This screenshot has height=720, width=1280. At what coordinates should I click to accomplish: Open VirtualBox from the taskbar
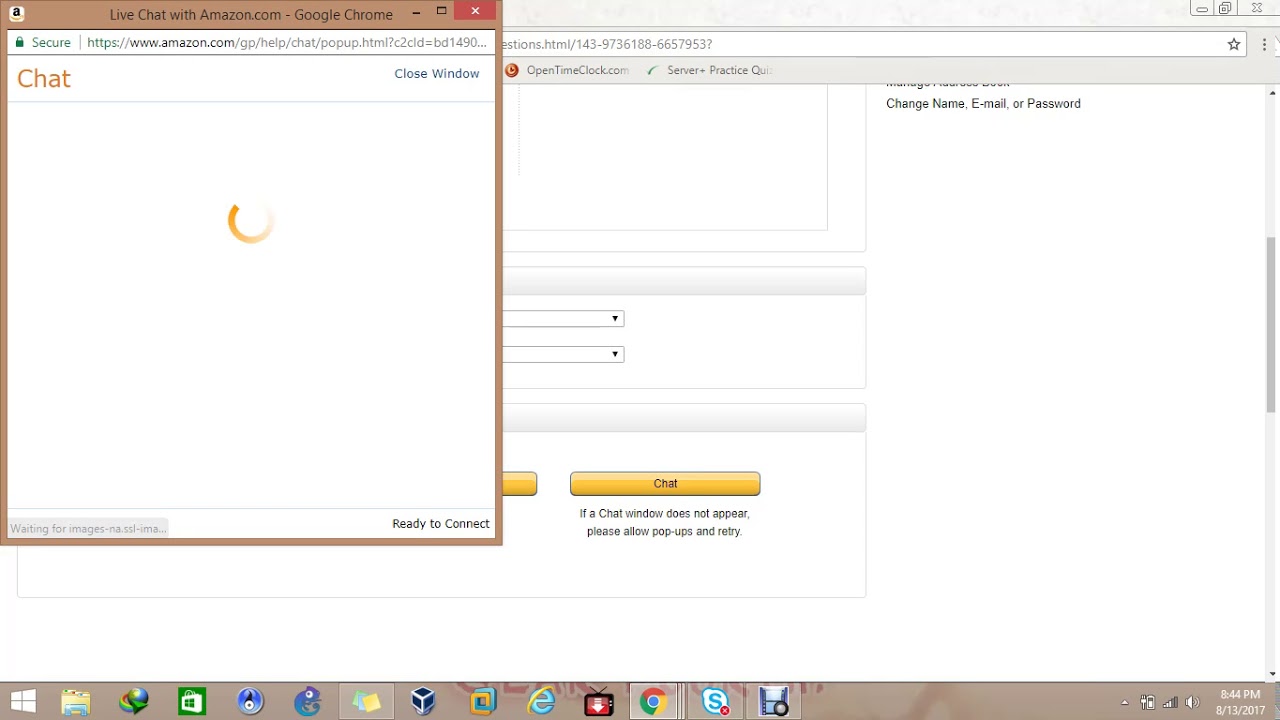(423, 702)
